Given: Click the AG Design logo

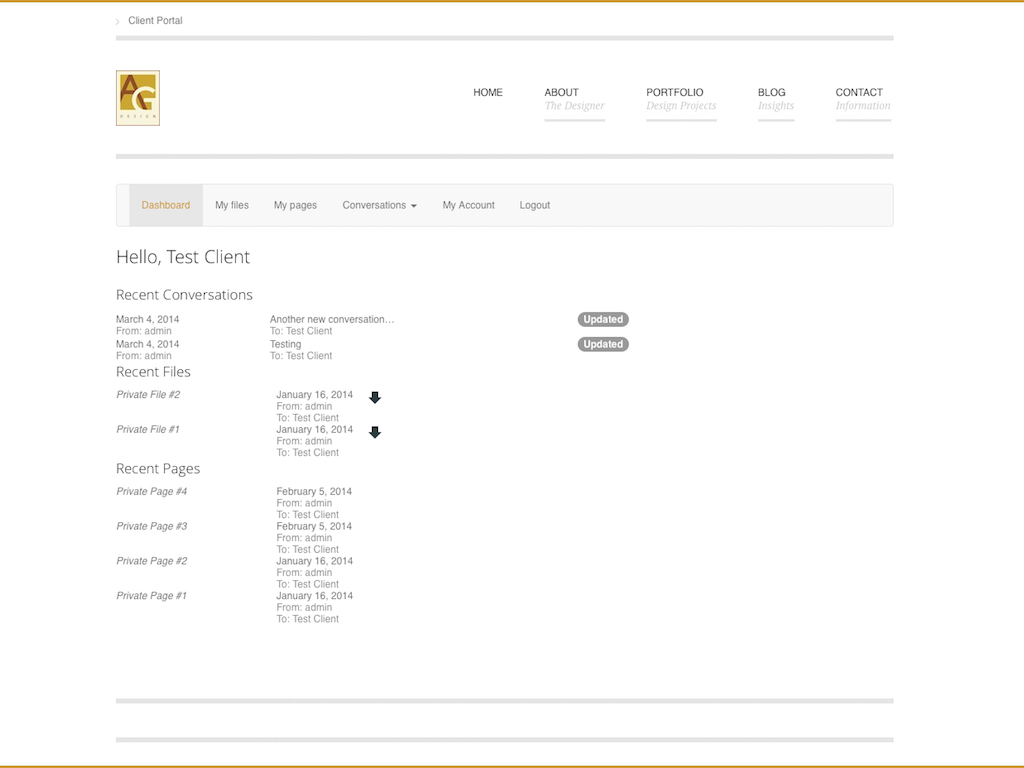Looking at the screenshot, I should (x=138, y=98).
